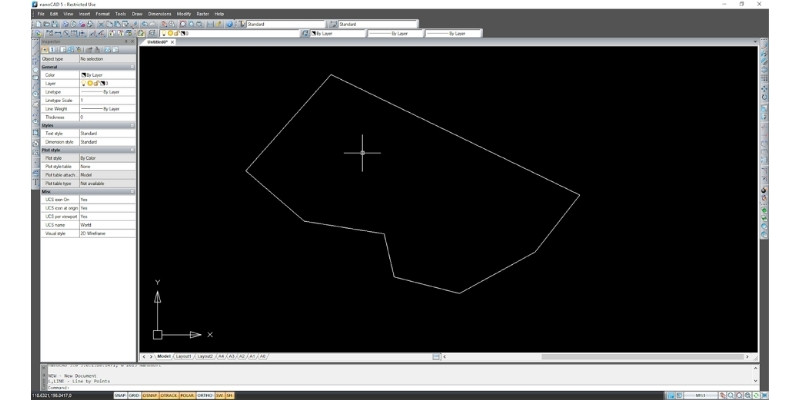The image size is (800, 400).
Task: Switch to the Layout1 tab
Action: (183, 356)
